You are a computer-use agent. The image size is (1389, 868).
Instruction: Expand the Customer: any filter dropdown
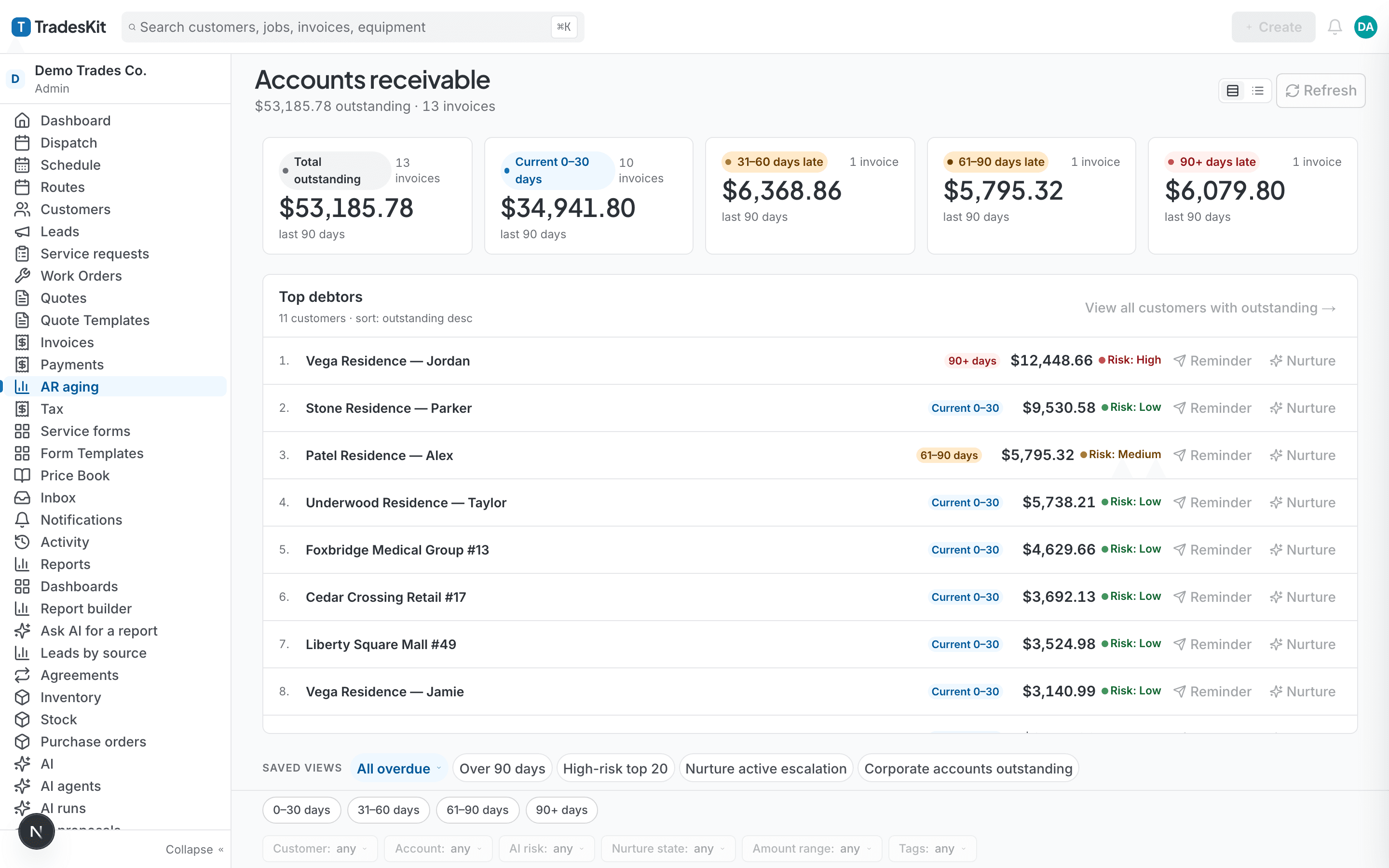320,849
